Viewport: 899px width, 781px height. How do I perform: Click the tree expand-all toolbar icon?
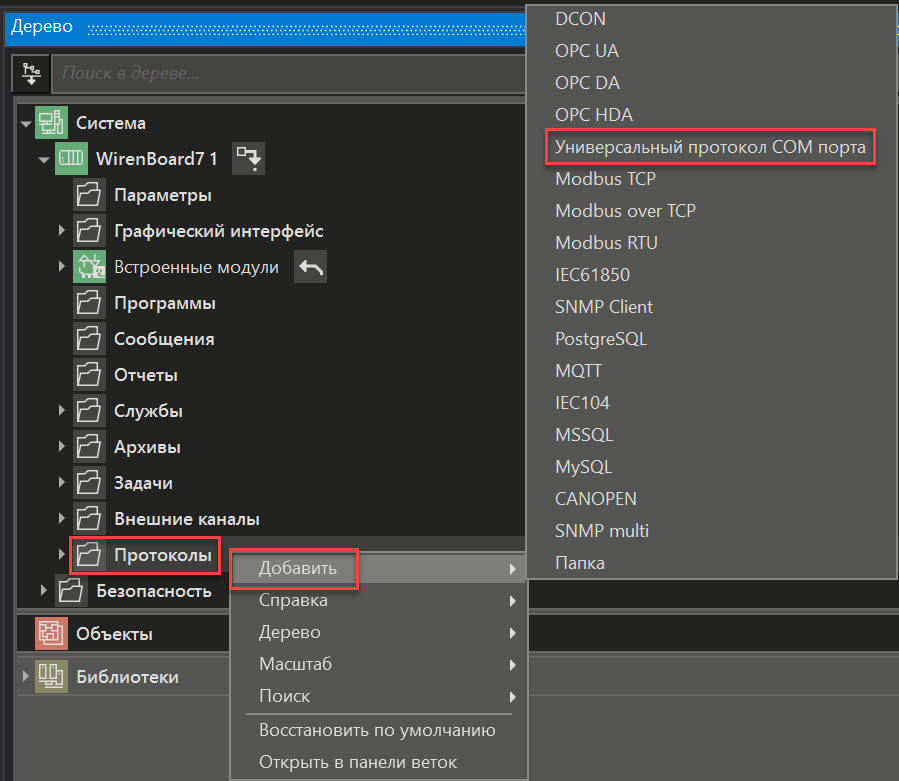point(31,73)
